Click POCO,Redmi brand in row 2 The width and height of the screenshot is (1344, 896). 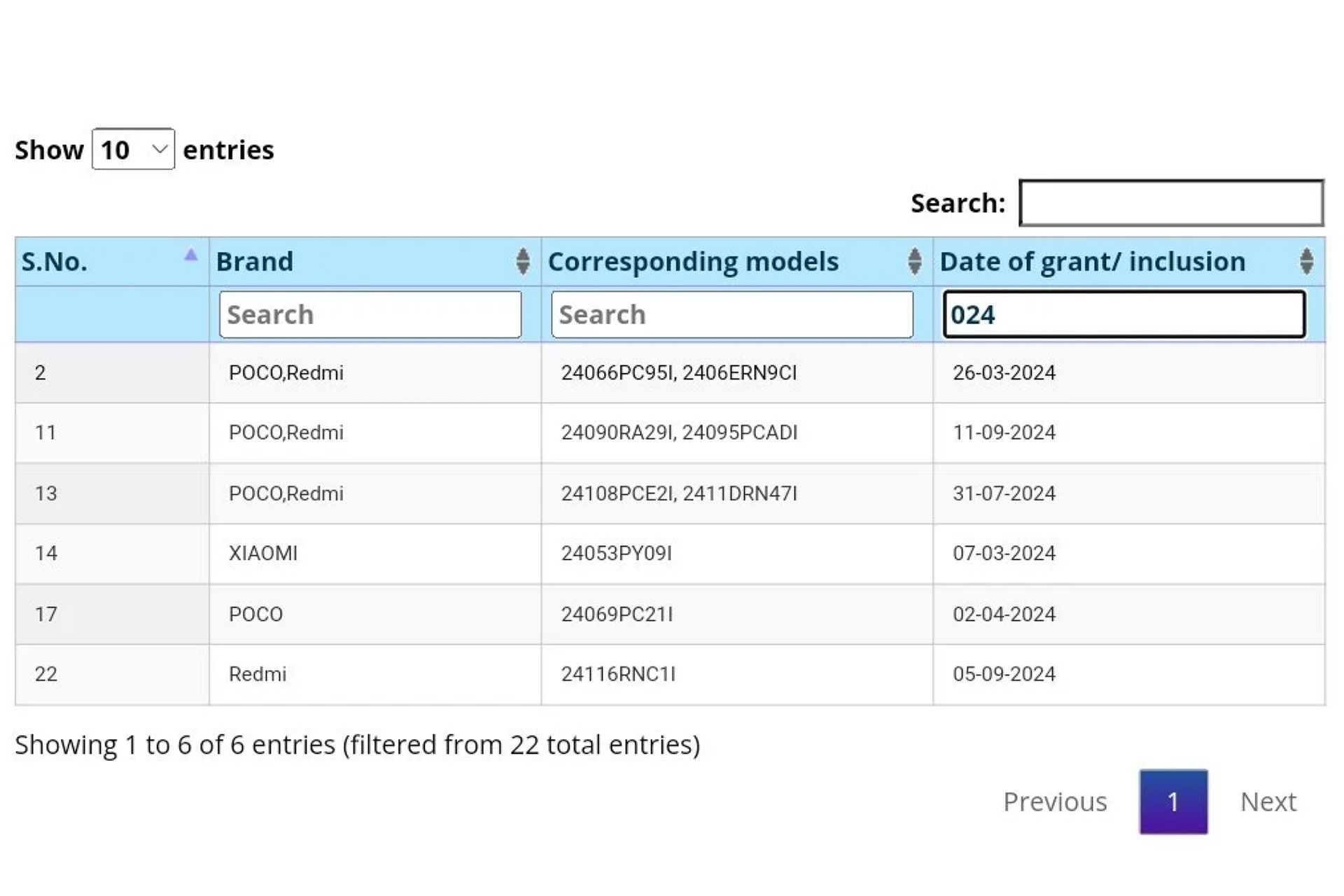374,372
